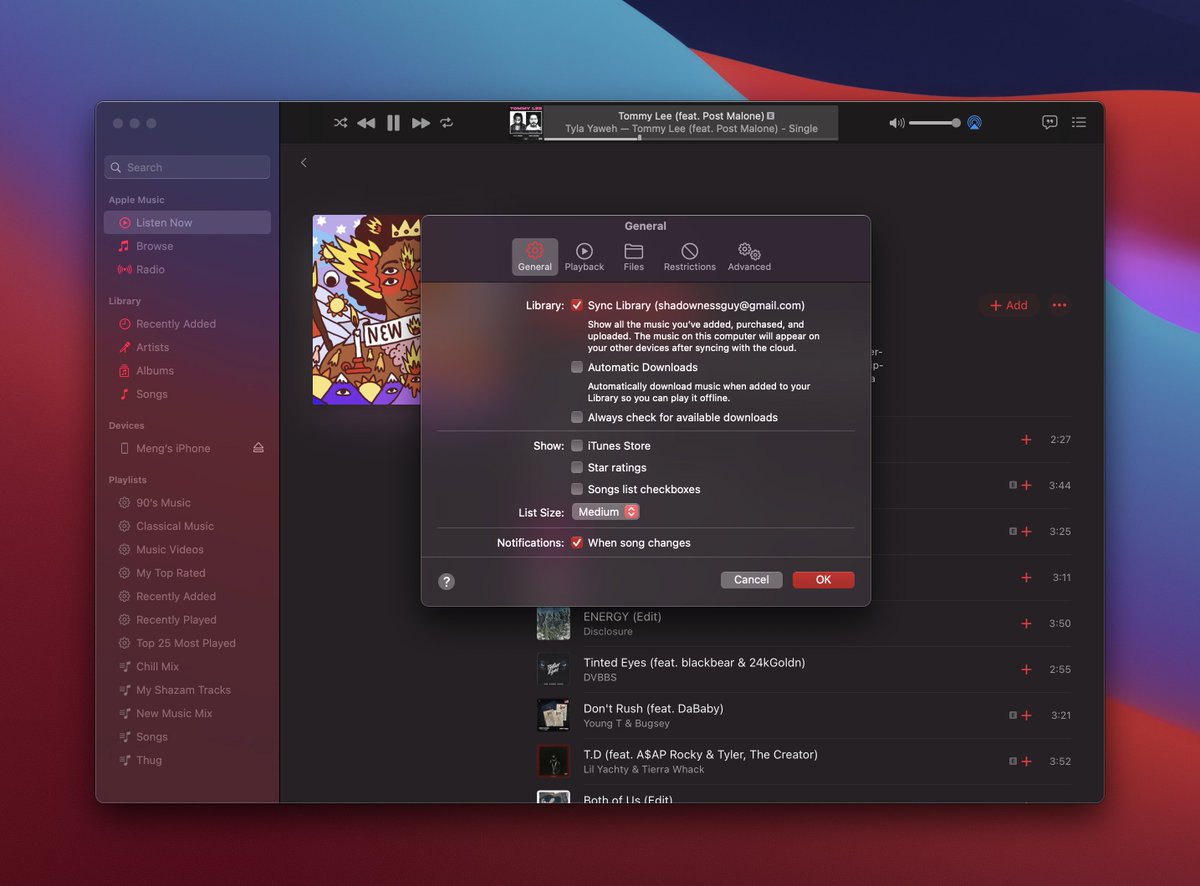Switch to the Playback preferences tab

coord(584,256)
